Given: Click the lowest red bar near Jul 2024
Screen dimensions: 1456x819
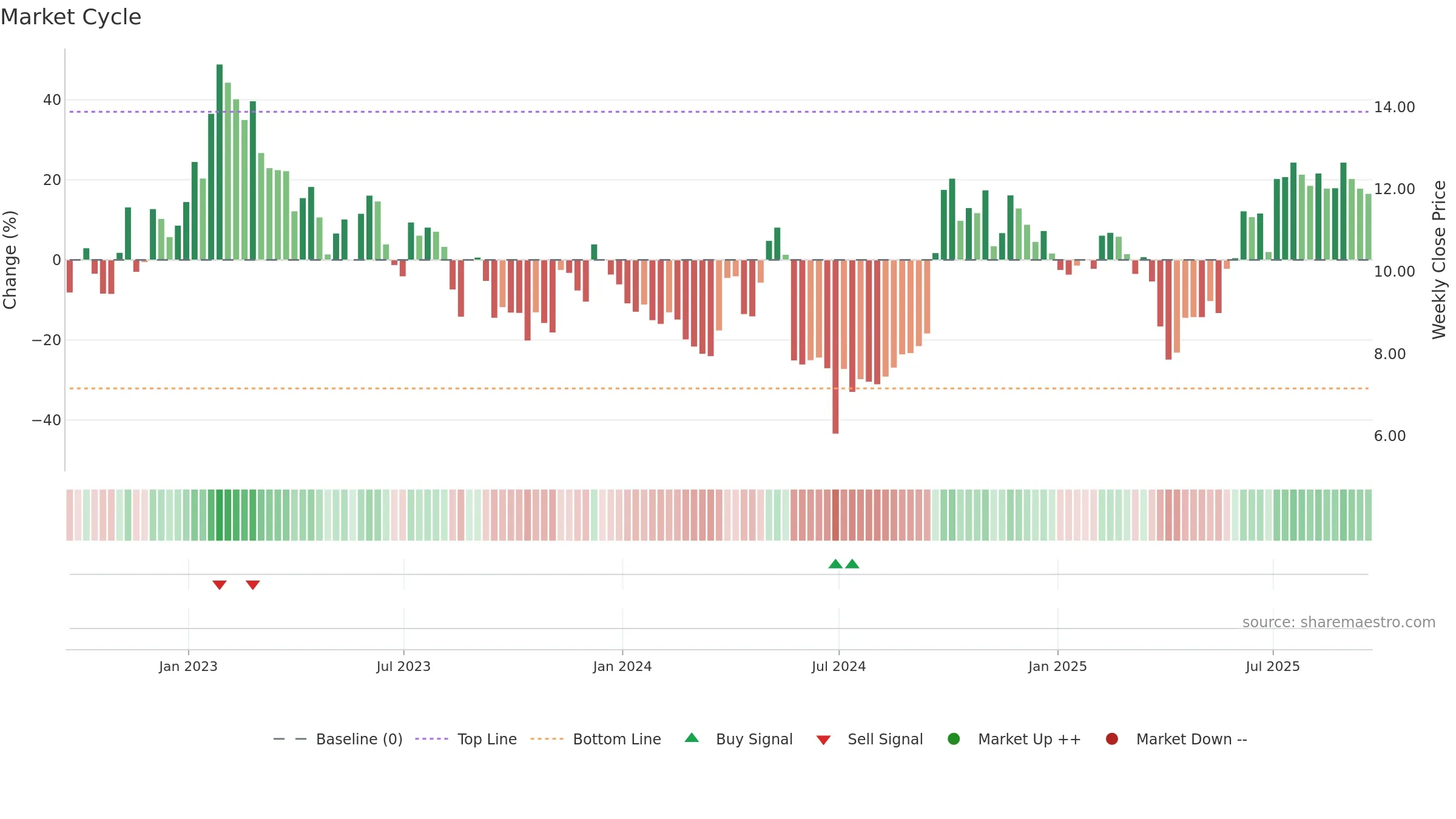Looking at the screenshot, I should [x=835, y=346].
